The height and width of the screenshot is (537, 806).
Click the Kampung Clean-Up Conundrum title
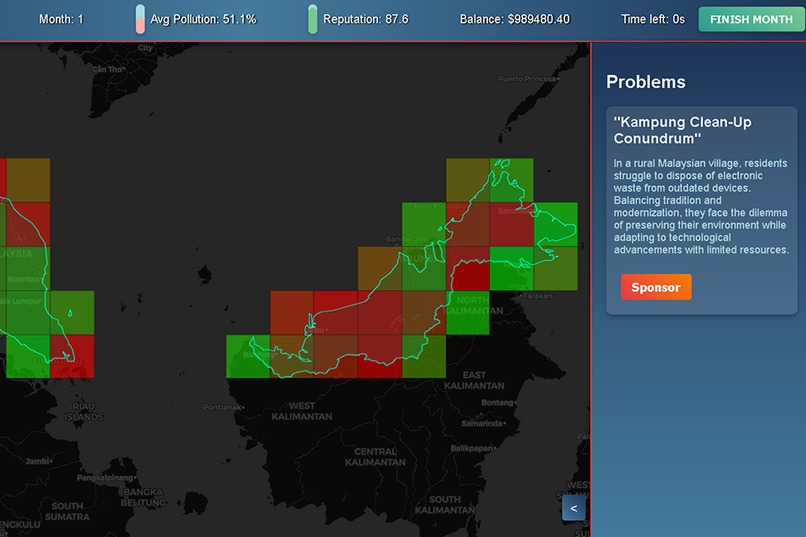pyautogui.click(x=682, y=130)
